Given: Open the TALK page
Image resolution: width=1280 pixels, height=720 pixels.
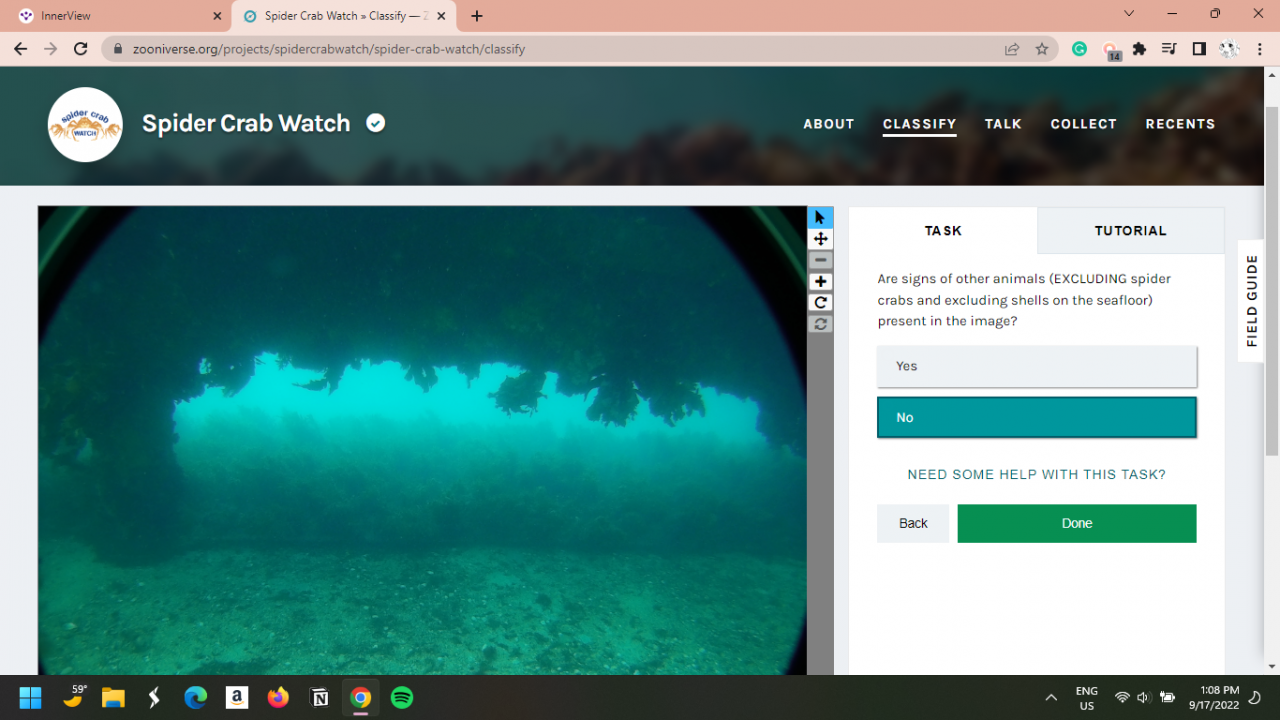Looking at the screenshot, I should click(x=1003, y=124).
